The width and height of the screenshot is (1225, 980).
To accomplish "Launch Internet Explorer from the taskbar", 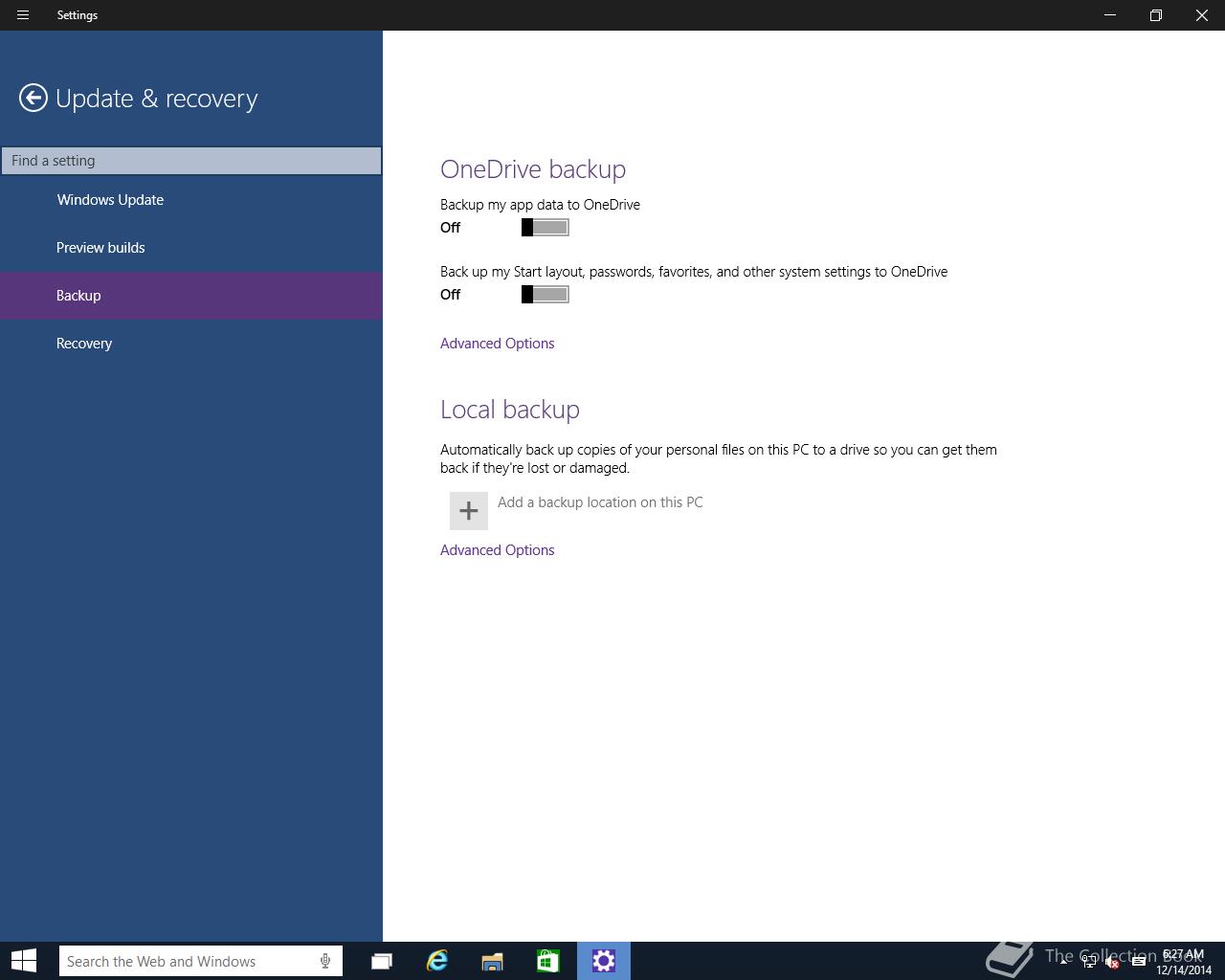I will coord(437,961).
